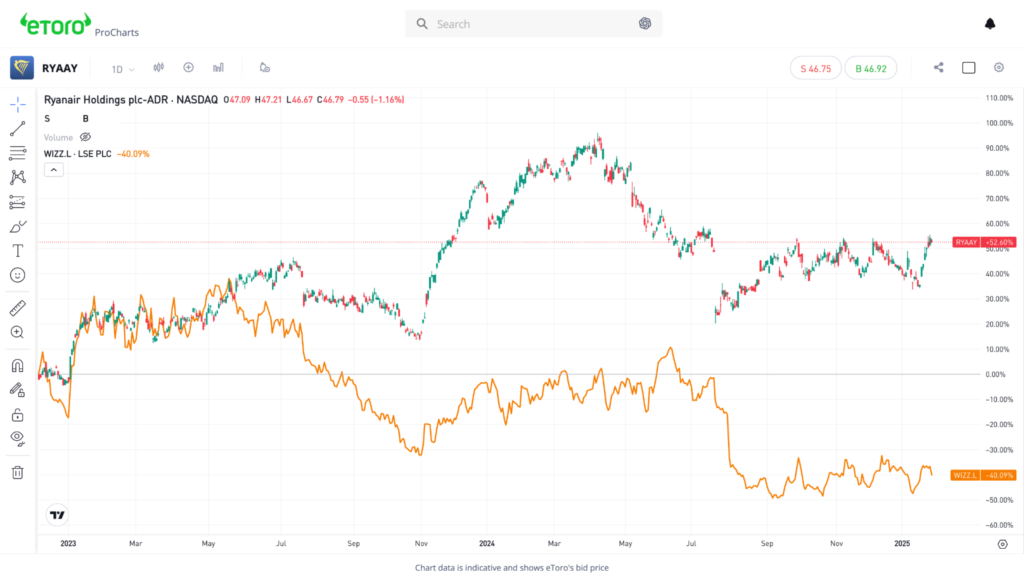Click the Sell button S 46.75
This screenshot has width=1024, height=581.
[x=816, y=68]
